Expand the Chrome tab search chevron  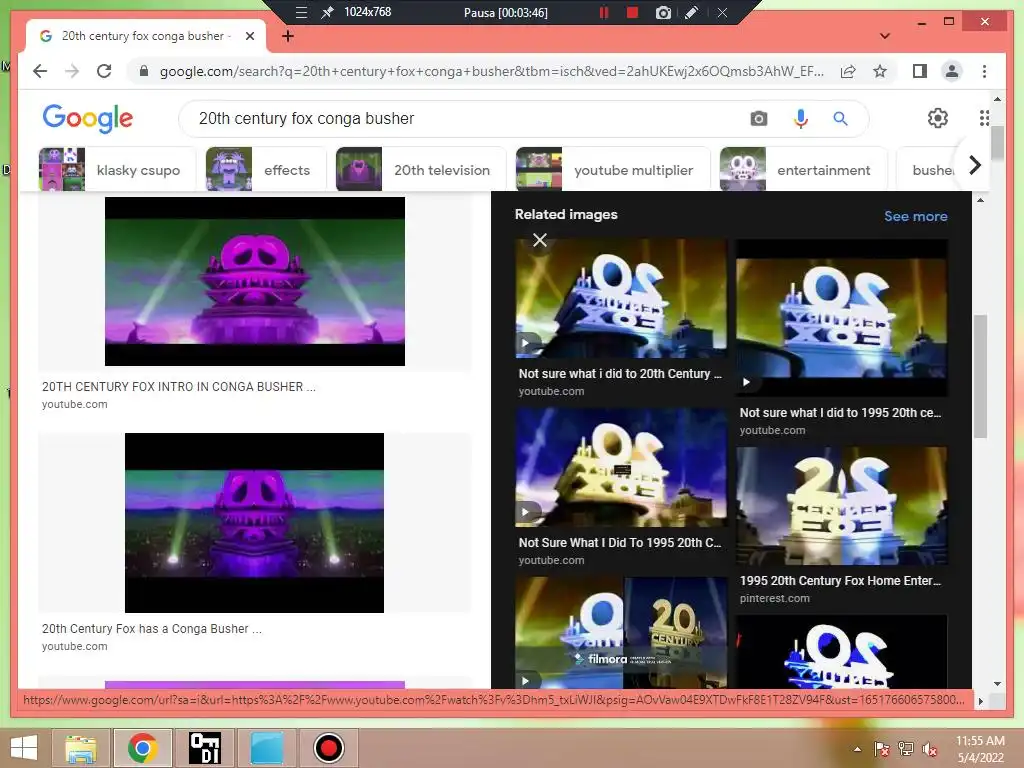pyautogui.click(x=884, y=36)
